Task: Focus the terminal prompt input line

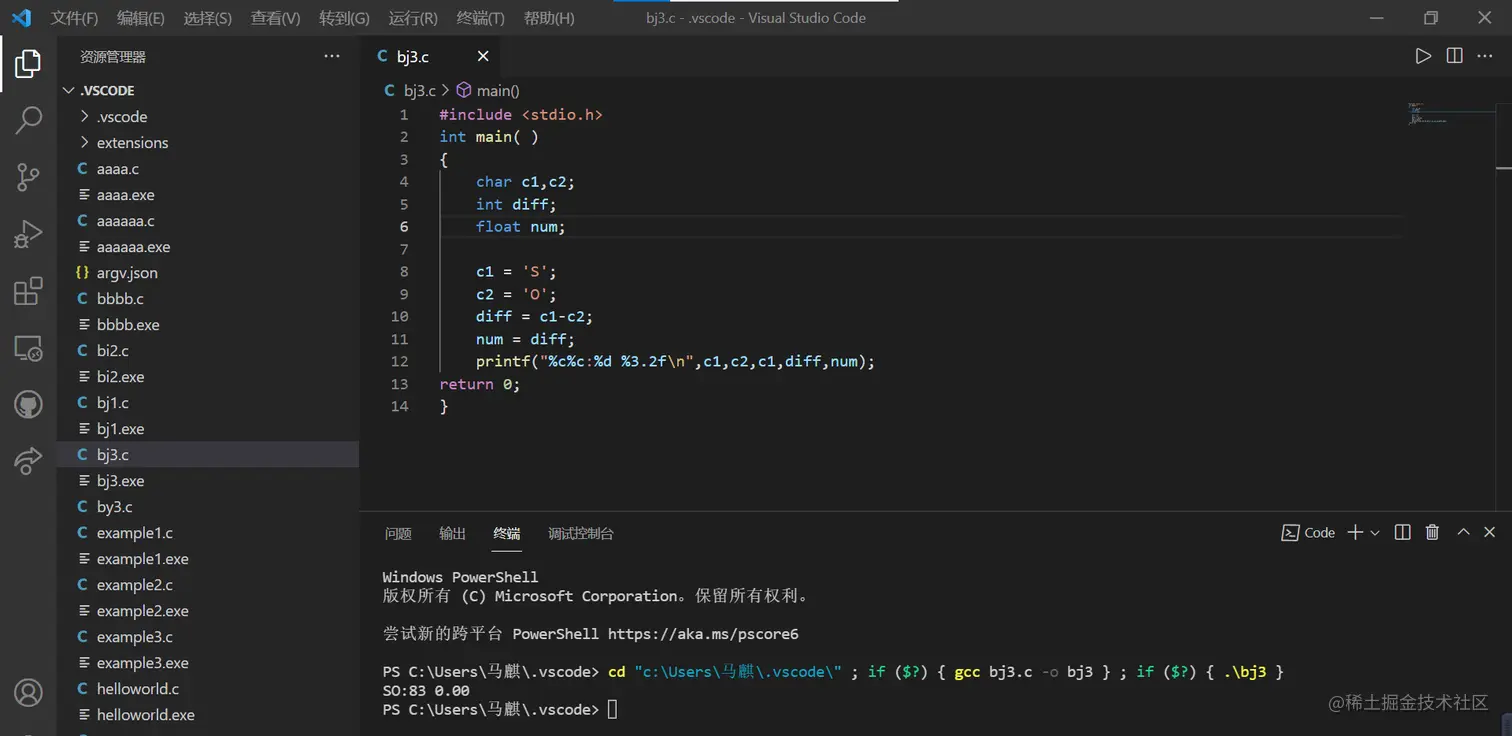Action: (500, 709)
